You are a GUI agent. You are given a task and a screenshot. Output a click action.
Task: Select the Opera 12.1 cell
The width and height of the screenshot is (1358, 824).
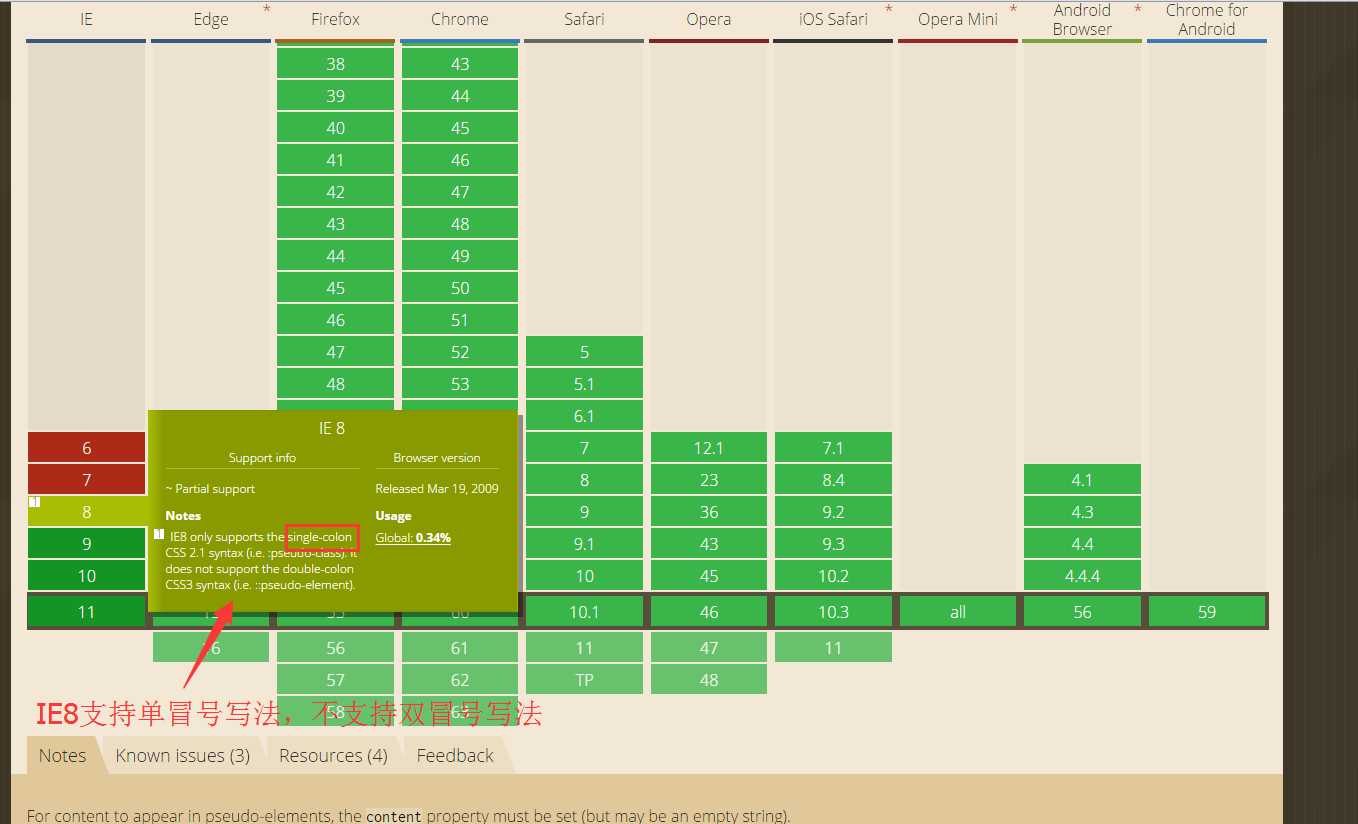click(709, 448)
